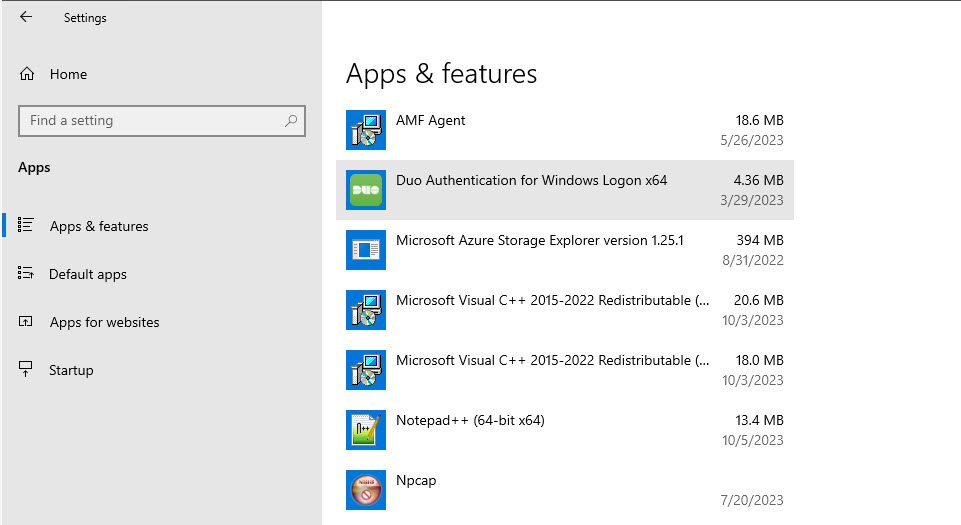Open the Startup section

pos(71,370)
